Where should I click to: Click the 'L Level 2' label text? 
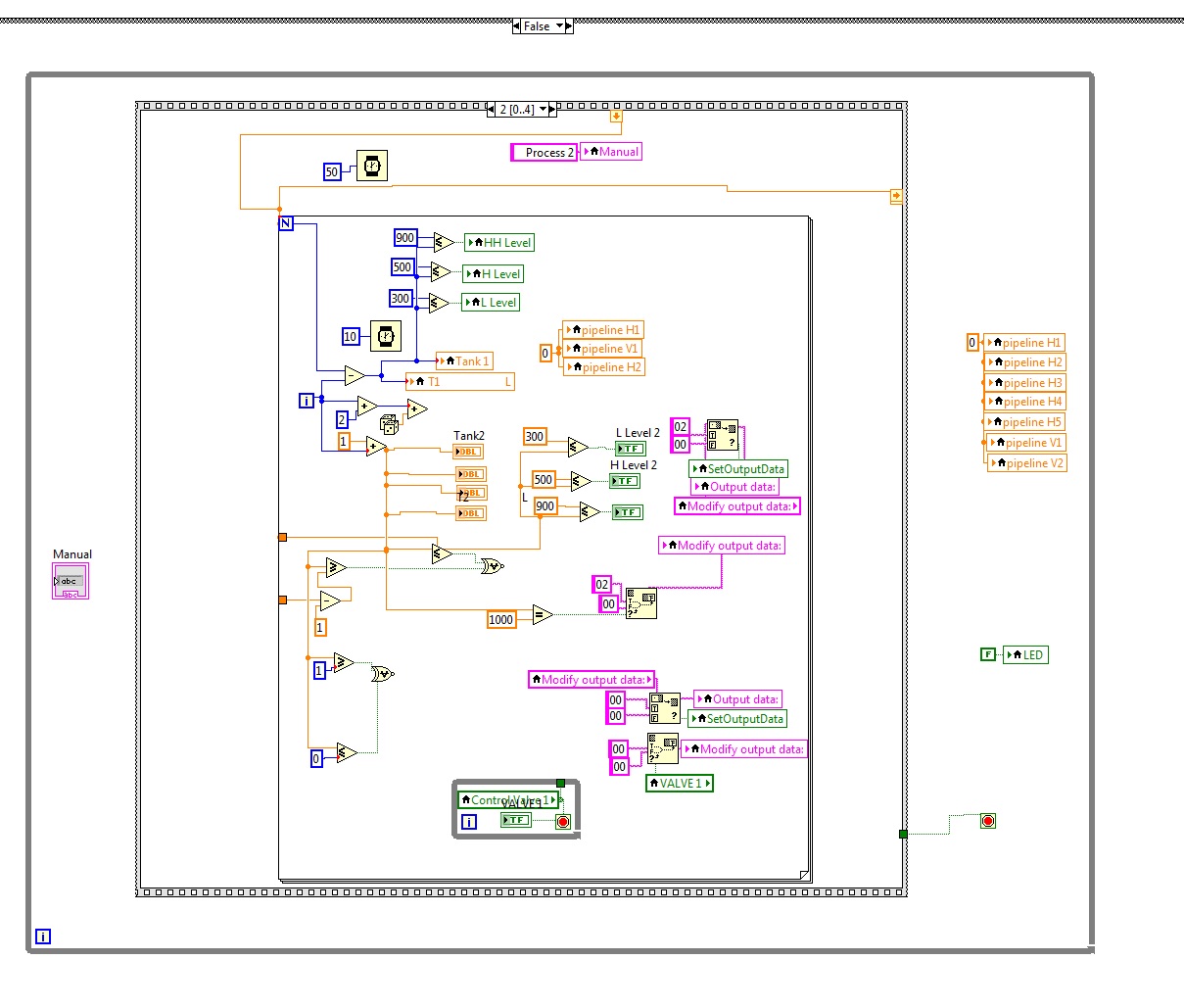[x=638, y=432]
